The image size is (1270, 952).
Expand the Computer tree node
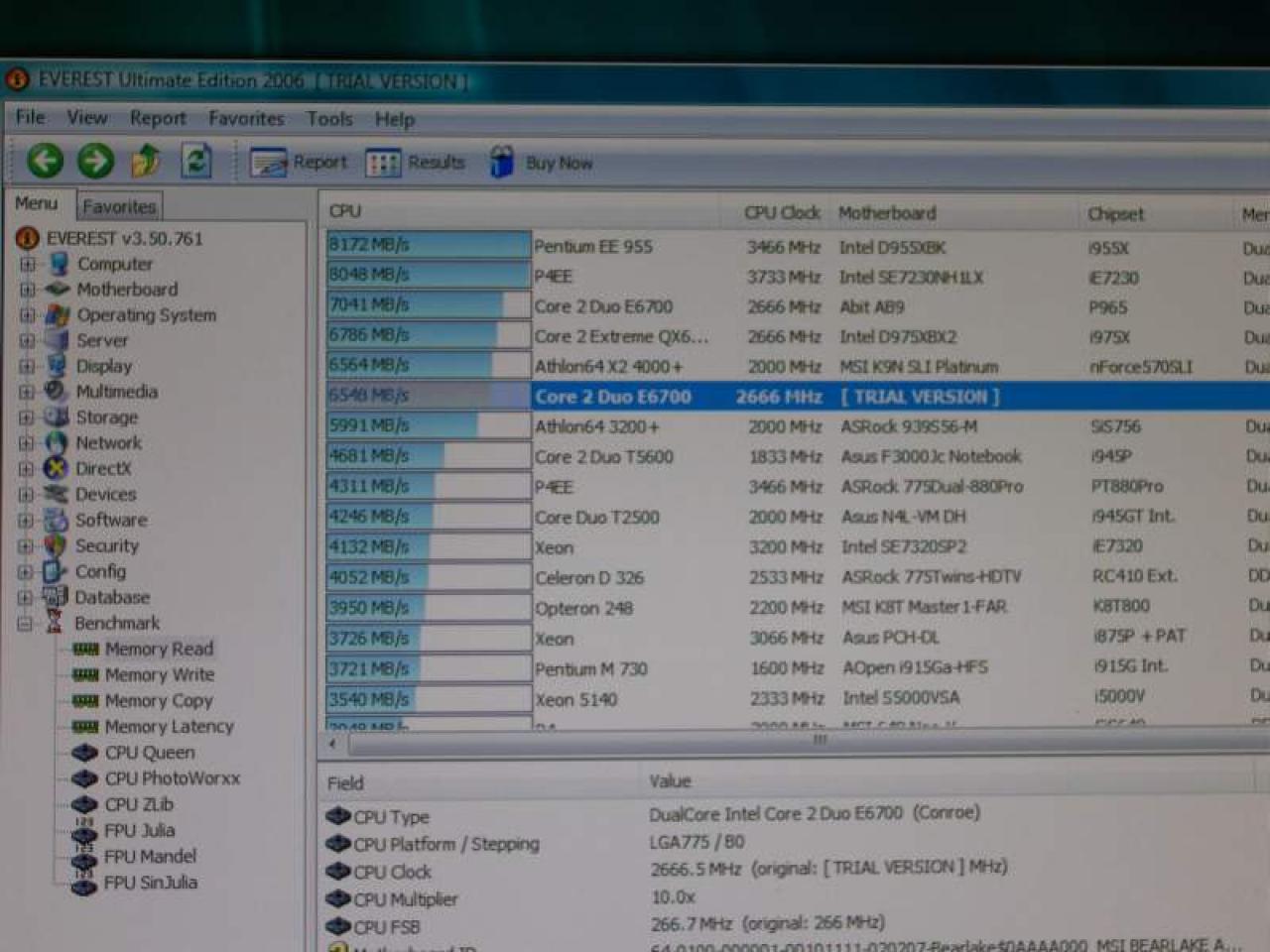point(28,265)
